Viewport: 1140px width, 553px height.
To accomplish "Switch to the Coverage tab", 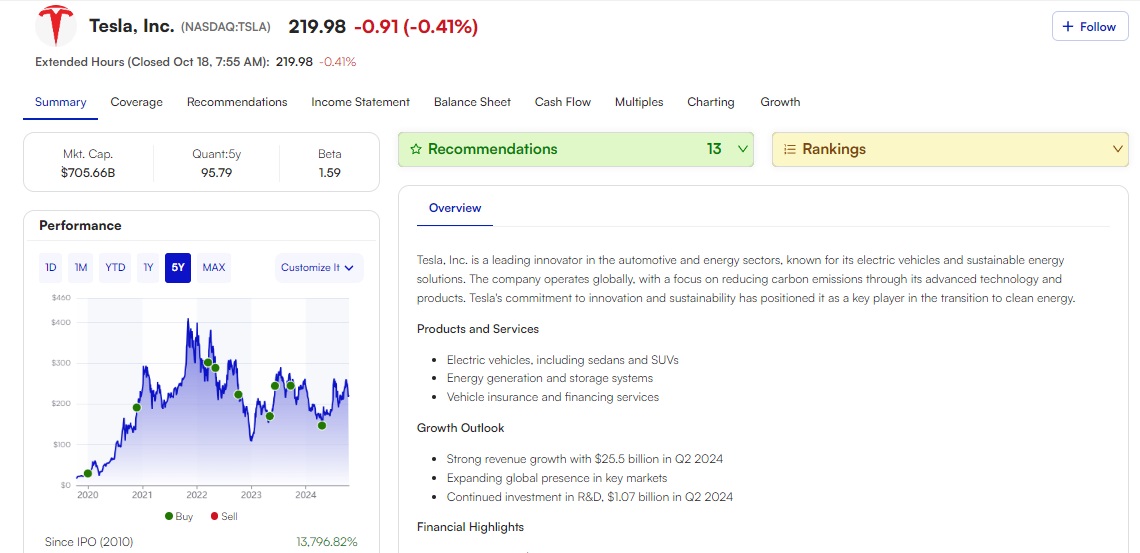I will 137,102.
